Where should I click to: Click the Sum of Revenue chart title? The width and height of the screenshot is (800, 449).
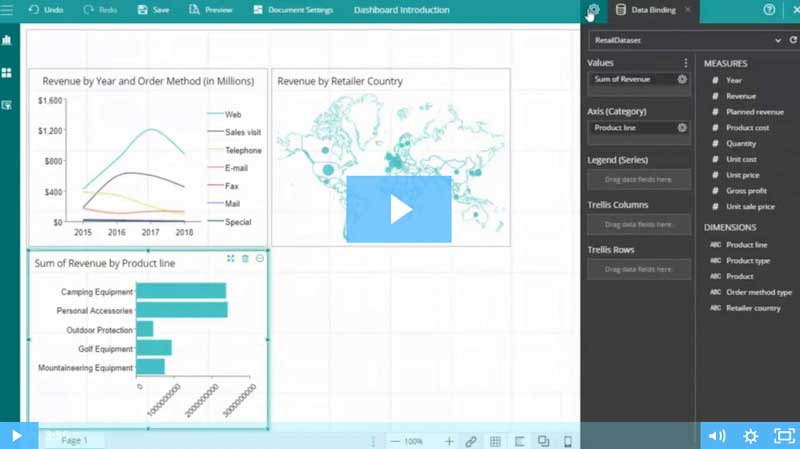point(105,263)
